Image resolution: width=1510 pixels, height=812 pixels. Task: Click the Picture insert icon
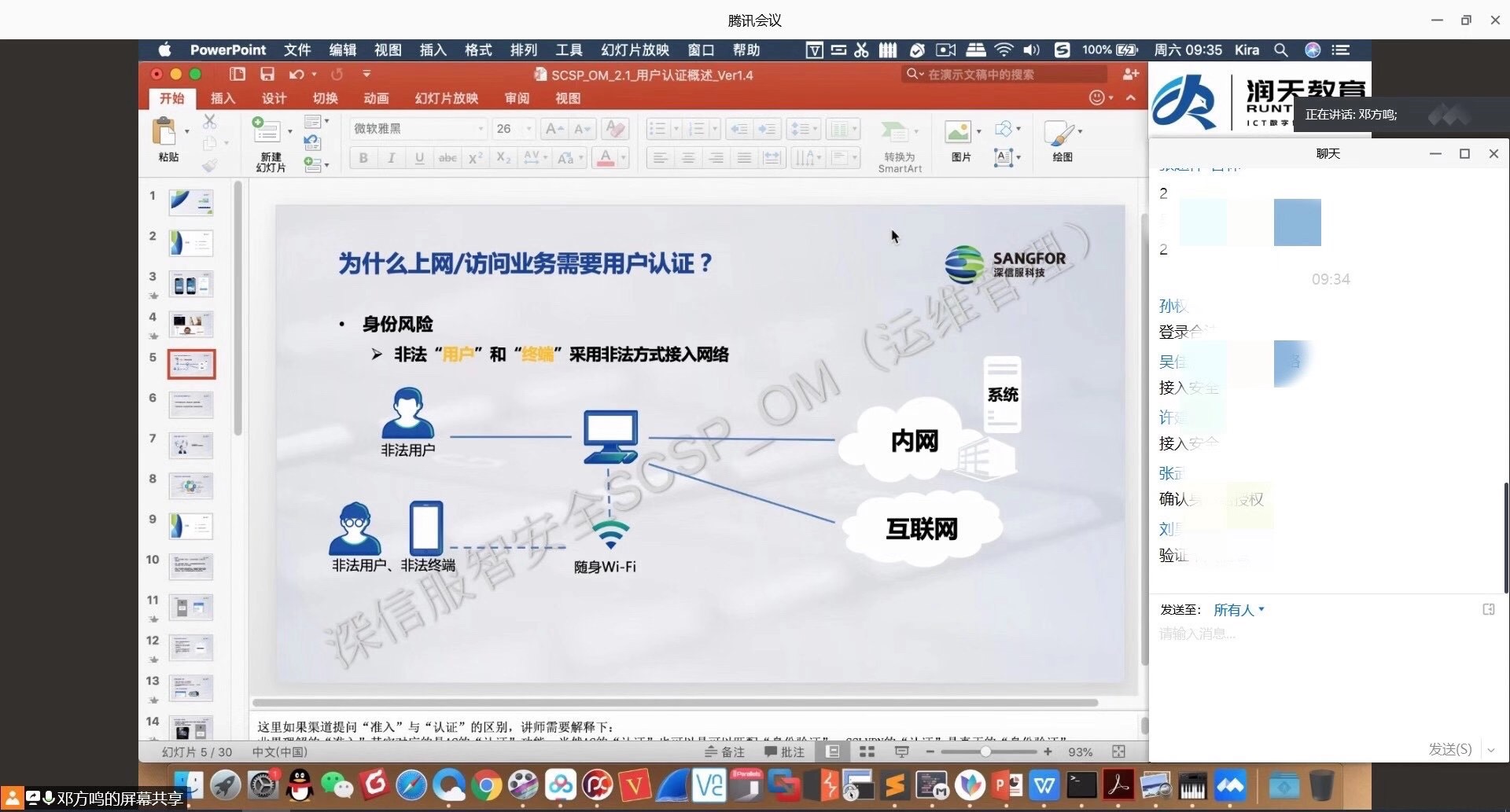click(x=957, y=131)
